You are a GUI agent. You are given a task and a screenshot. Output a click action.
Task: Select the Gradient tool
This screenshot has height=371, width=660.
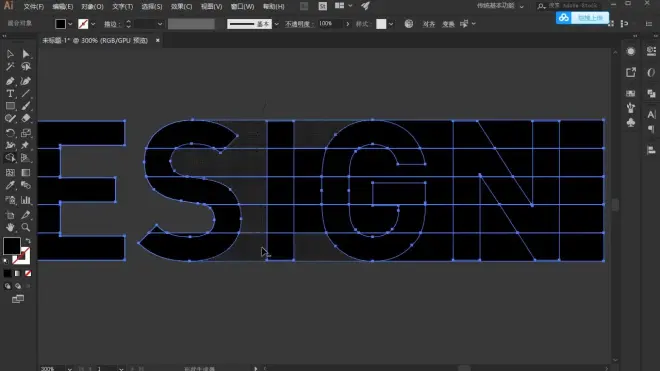[x=26, y=173]
